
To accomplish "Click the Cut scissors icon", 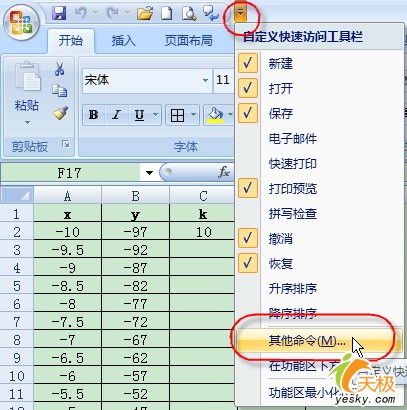I will pyautogui.click(x=59, y=69).
